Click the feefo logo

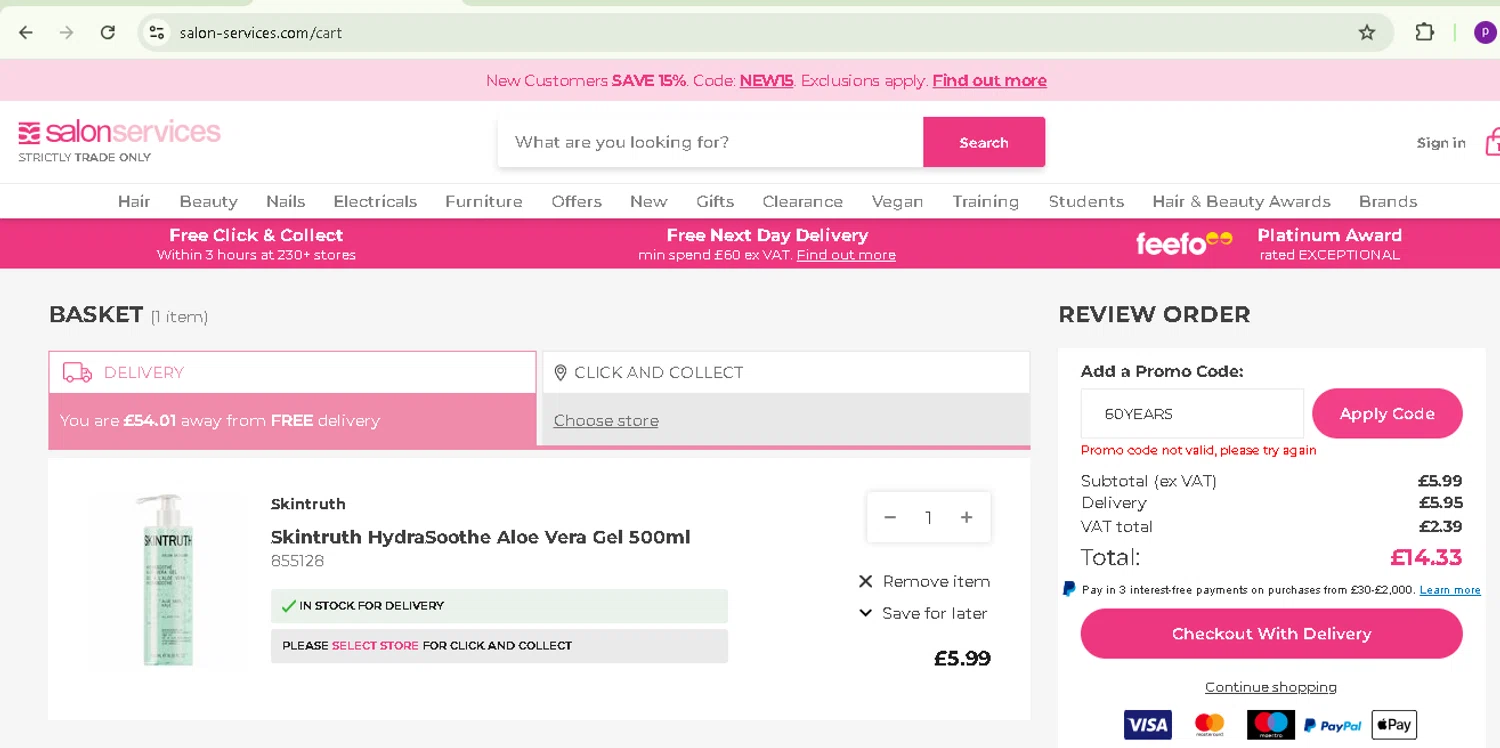1184,242
